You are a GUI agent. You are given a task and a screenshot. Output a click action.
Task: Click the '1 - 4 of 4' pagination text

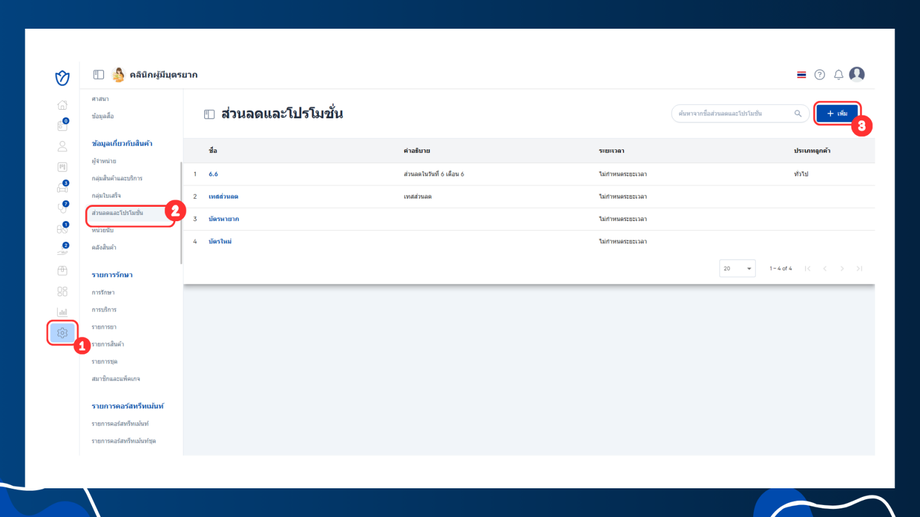pos(780,268)
